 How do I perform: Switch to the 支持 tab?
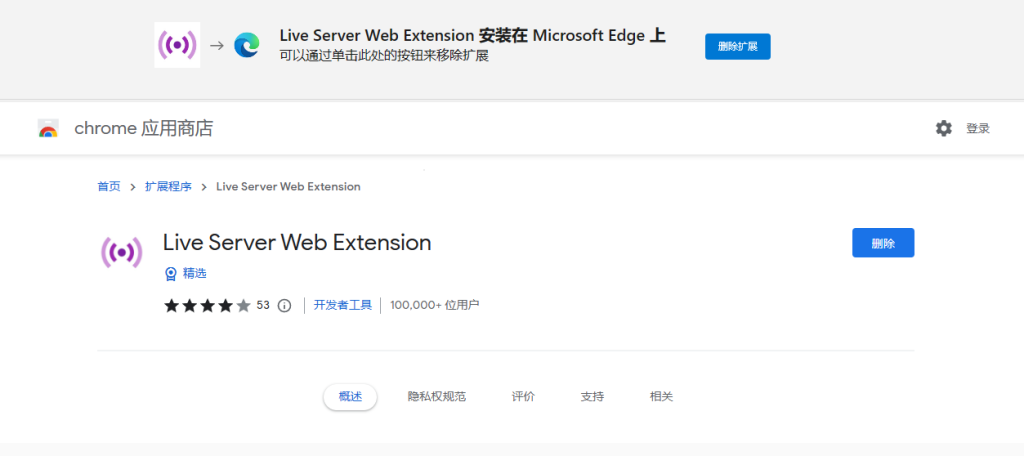click(592, 397)
